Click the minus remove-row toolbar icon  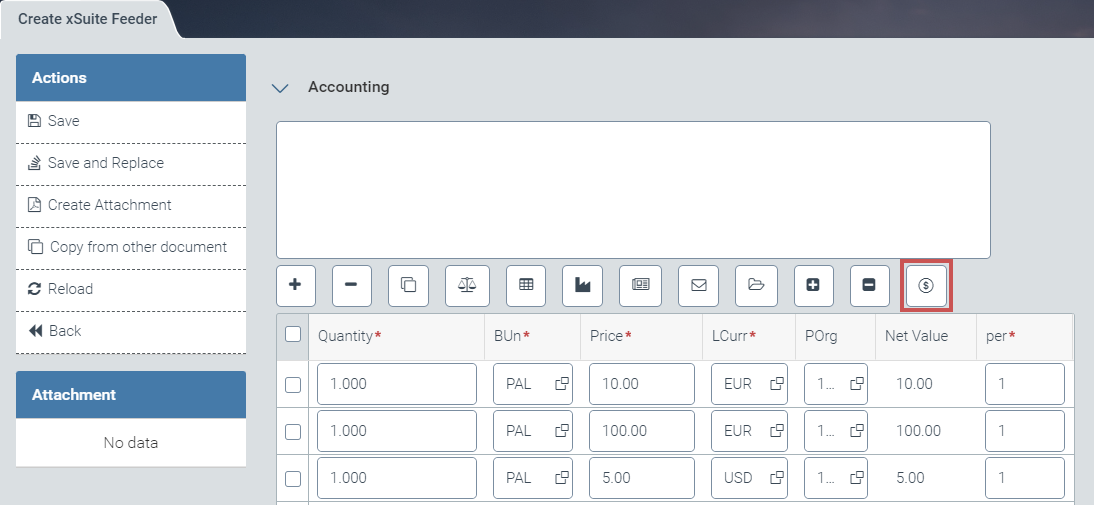point(351,285)
